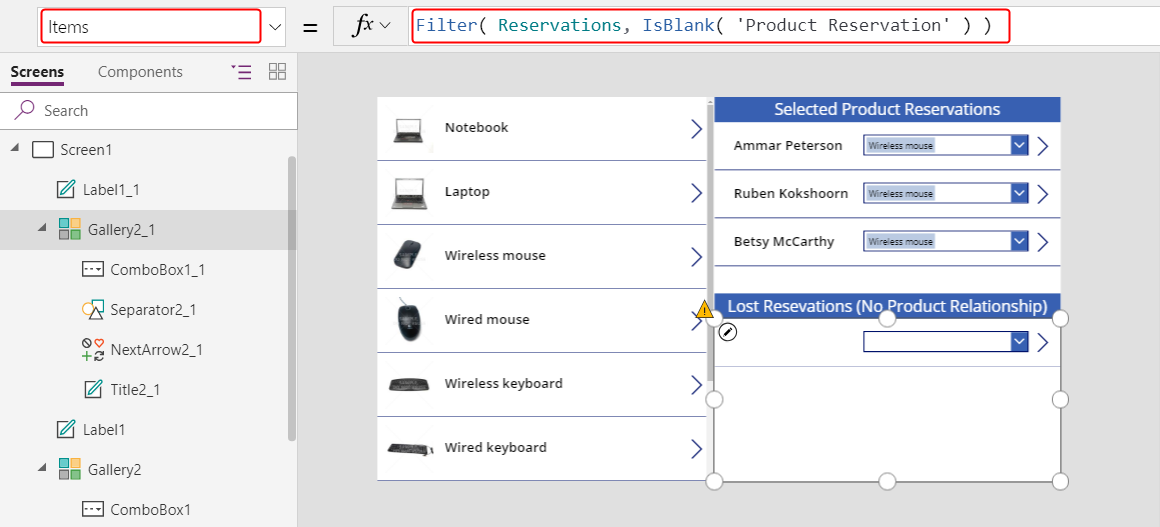Open the Screens tab
The image size is (1160, 527).
tap(37, 73)
